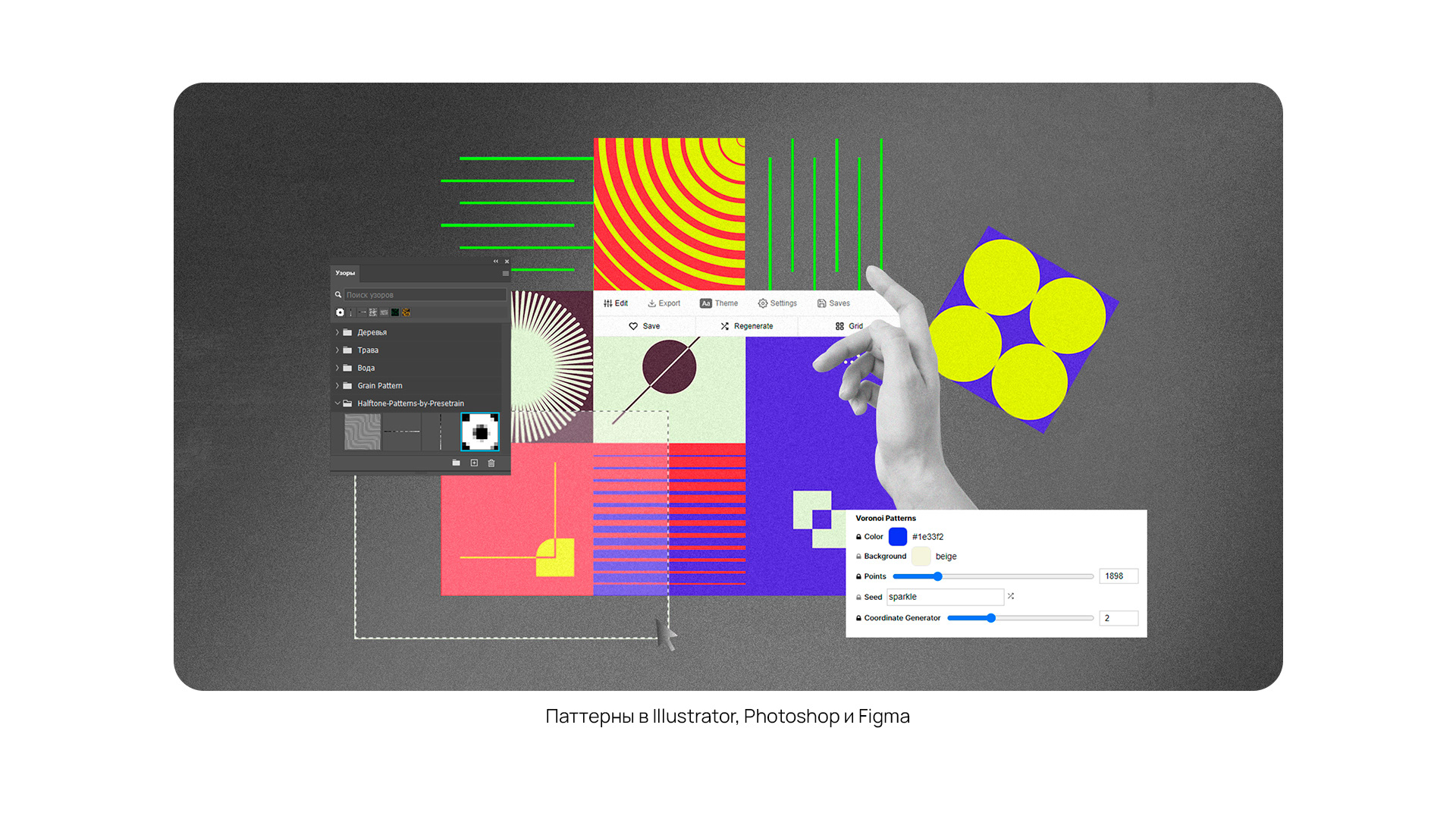Screen dimensions: 1456x819
Task: Click the blue Color swatch #1e33f2
Action: coord(898,537)
